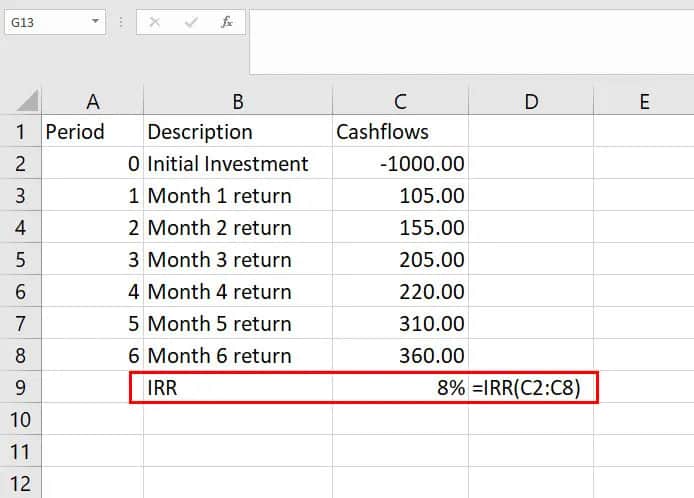Click the Insert Function fx icon
Viewport: 694px width, 498px height.
click(x=227, y=21)
